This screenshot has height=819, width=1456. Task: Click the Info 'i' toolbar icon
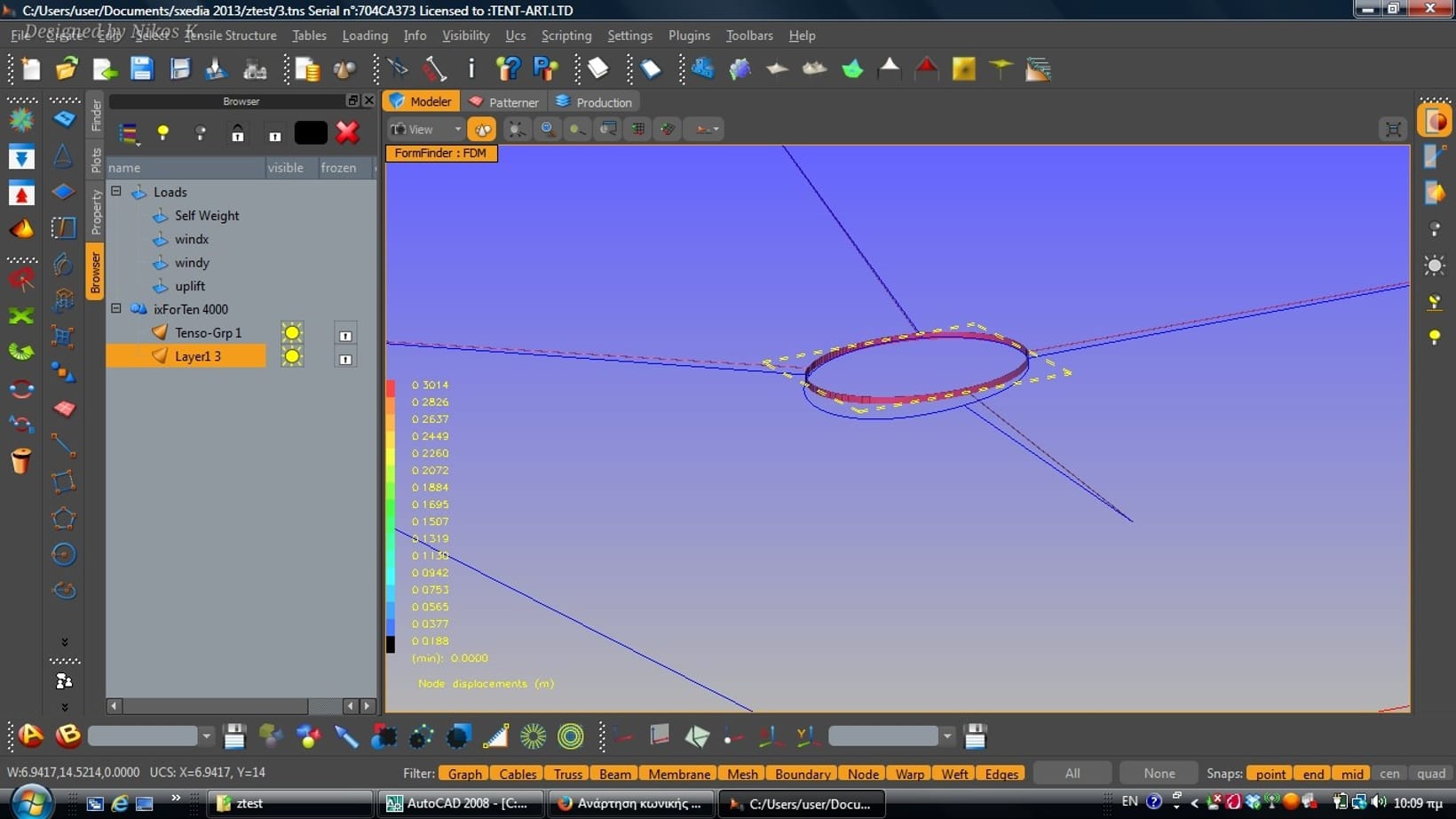point(471,69)
